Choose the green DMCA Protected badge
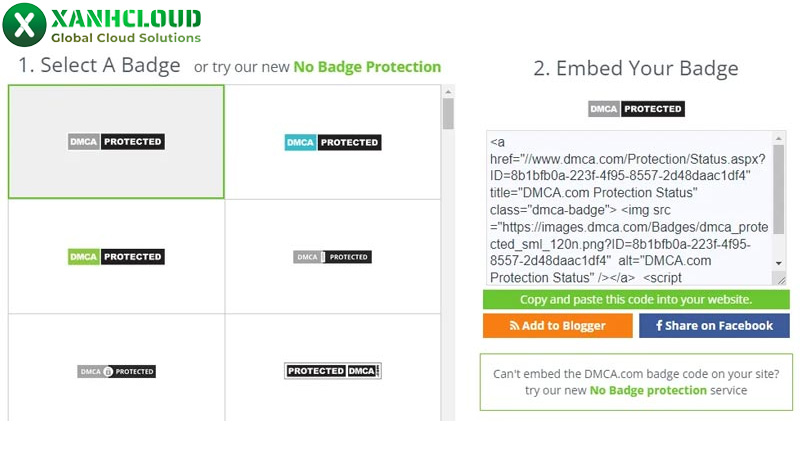The height and width of the screenshot is (464, 800). (x=116, y=257)
